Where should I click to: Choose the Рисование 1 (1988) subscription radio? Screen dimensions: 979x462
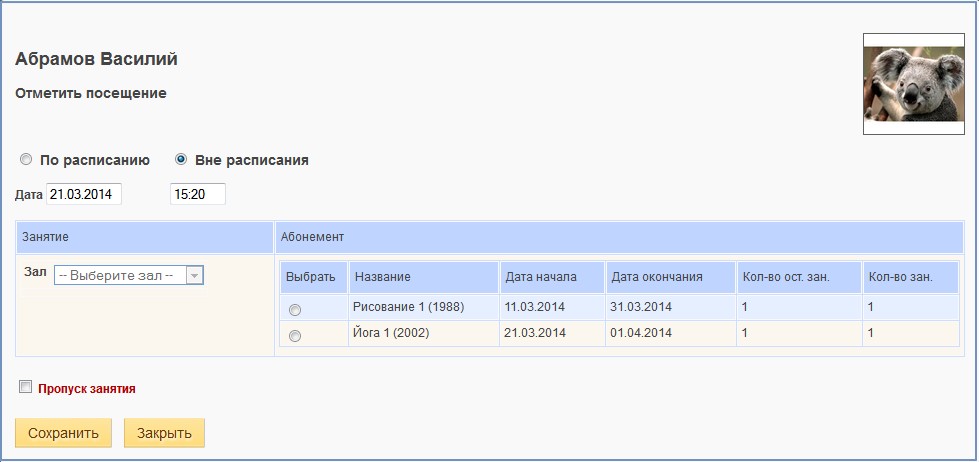pyautogui.click(x=295, y=310)
